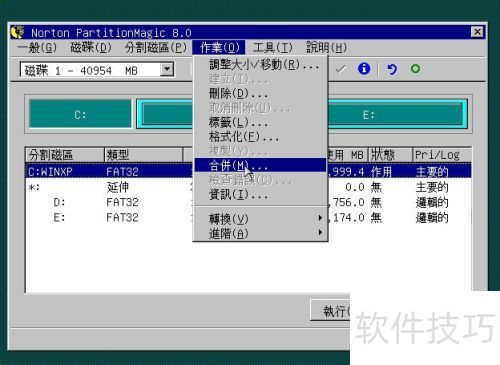Click the PartitionMagic app icon in title bar
Viewport: 500px width, 365px height.
pyautogui.click(x=18, y=33)
